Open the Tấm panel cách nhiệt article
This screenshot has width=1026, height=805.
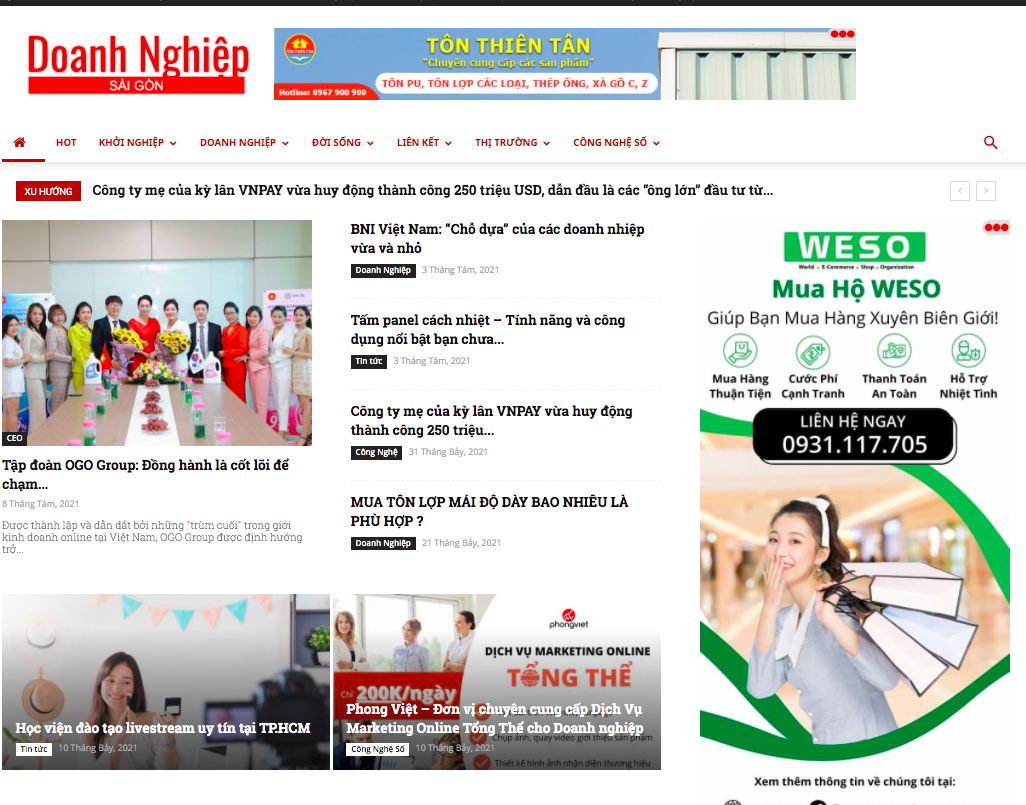[x=487, y=329]
